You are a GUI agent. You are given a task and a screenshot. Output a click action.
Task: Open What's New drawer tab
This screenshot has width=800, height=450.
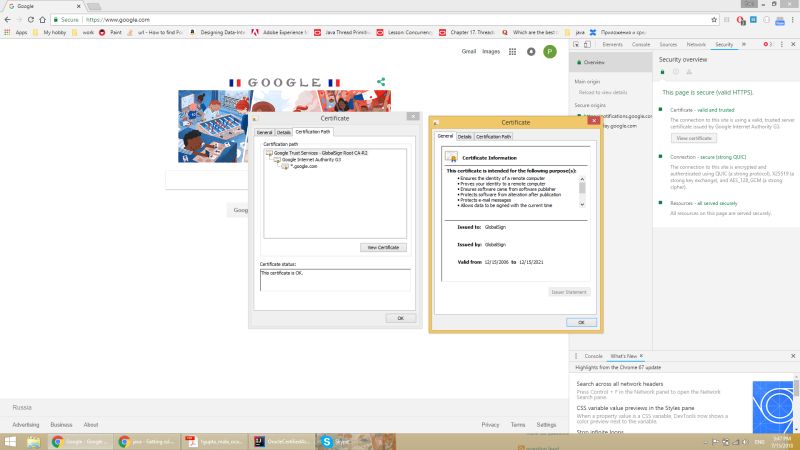click(x=623, y=356)
